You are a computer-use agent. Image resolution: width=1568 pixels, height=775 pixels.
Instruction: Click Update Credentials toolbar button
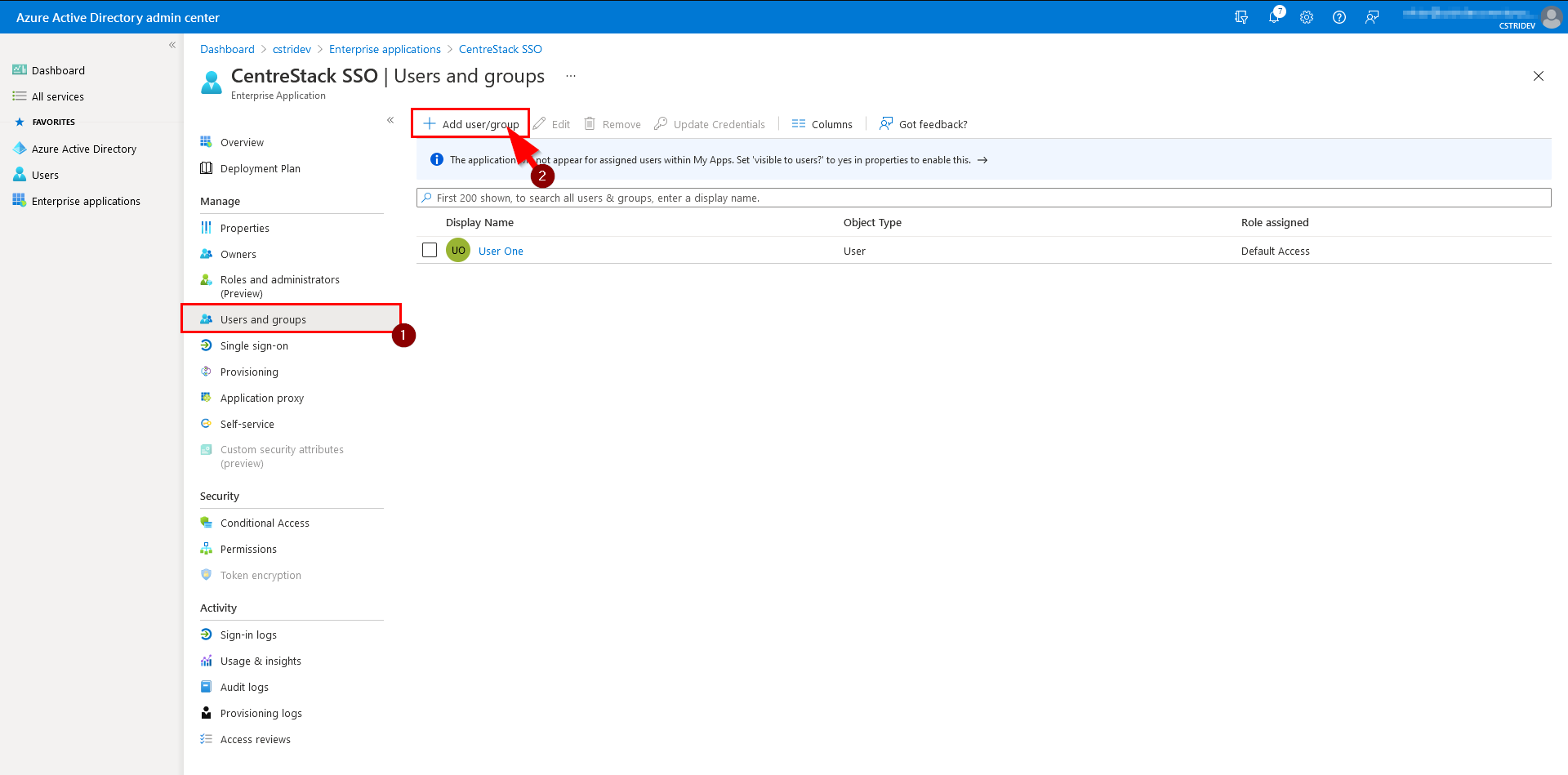coord(710,124)
